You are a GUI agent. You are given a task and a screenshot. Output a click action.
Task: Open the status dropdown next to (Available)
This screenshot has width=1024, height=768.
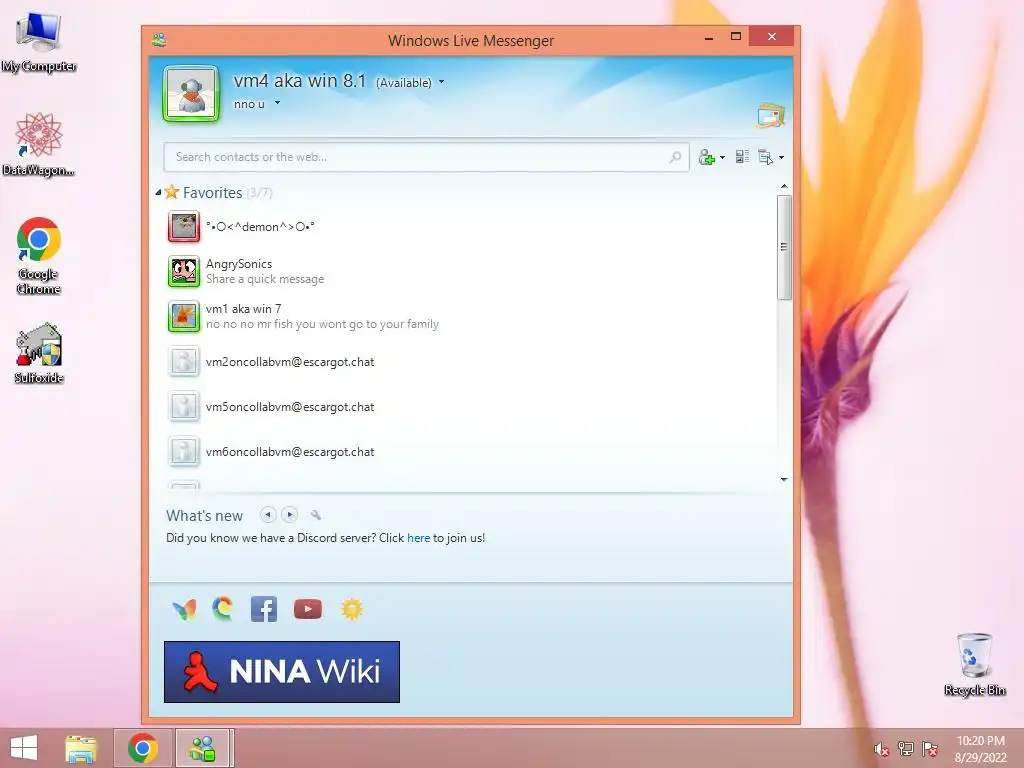coord(441,82)
